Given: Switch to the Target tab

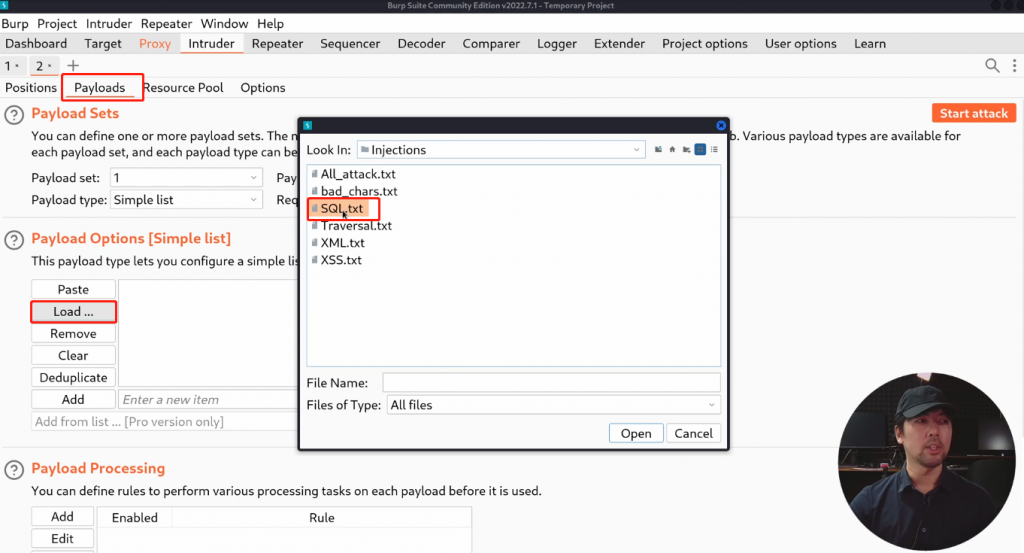Looking at the screenshot, I should tap(103, 44).
